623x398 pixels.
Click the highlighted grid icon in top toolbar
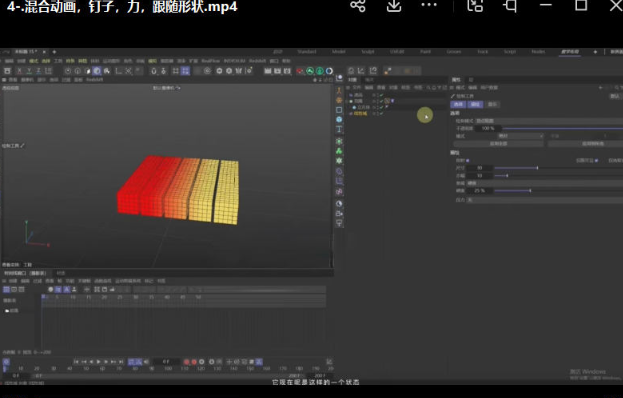[x=185, y=71]
